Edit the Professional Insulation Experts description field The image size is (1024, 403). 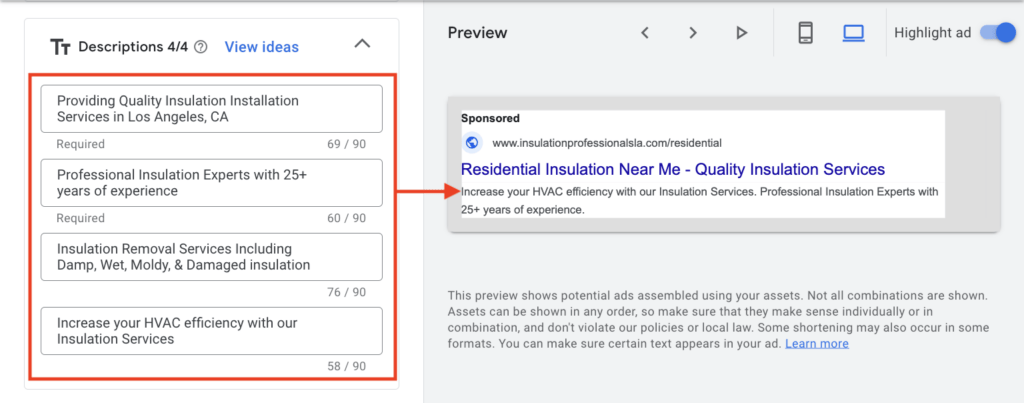tap(212, 182)
